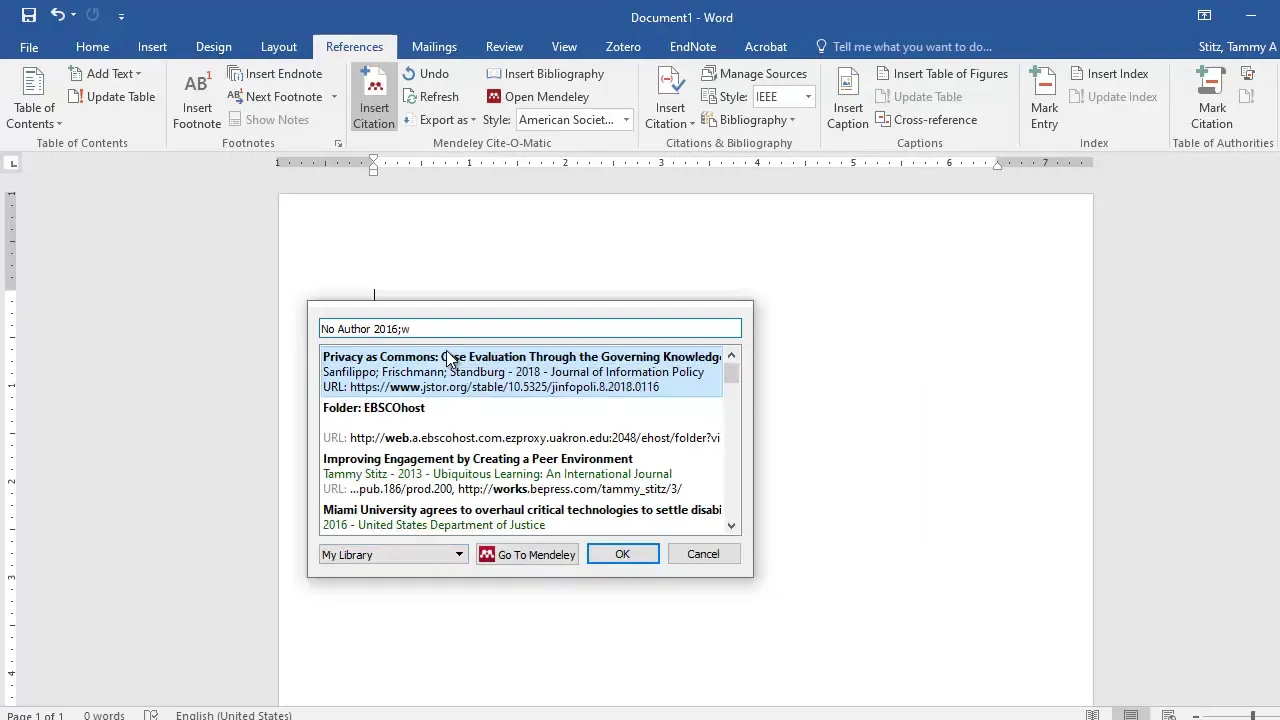The height and width of the screenshot is (720, 1280).
Task: Open the Zotero ribbon tab
Action: (x=623, y=47)
